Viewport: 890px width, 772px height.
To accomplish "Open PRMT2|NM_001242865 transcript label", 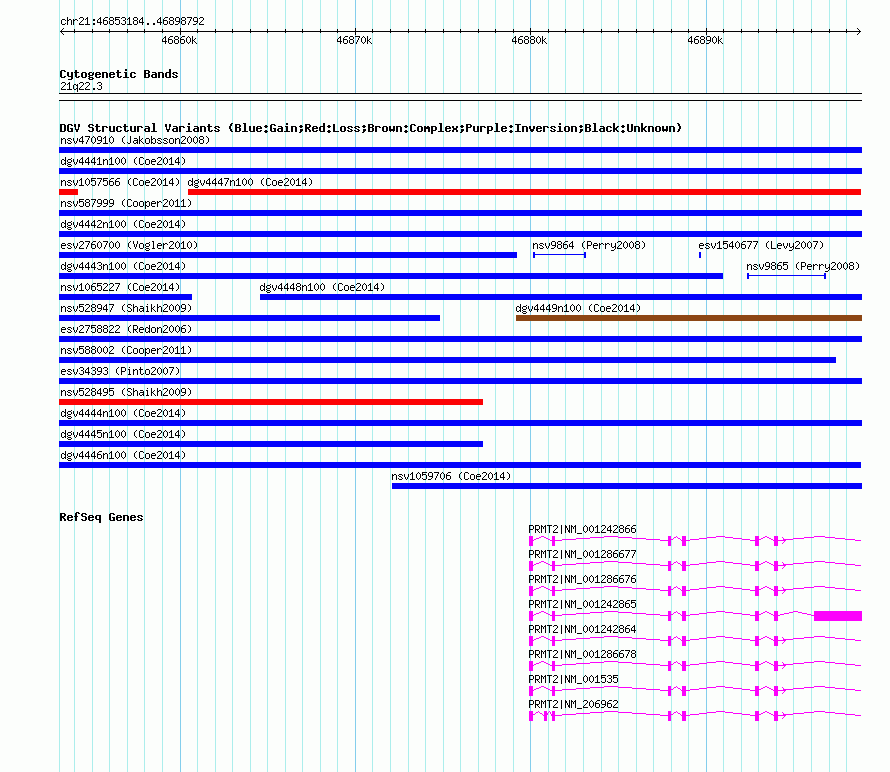I will point(582,604).
